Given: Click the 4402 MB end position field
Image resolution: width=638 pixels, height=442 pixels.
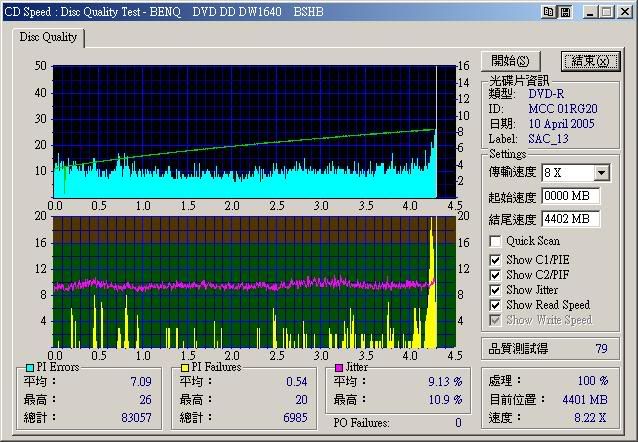Looking at the screenshot, I should pyautogui.click(x=570, y=219).
